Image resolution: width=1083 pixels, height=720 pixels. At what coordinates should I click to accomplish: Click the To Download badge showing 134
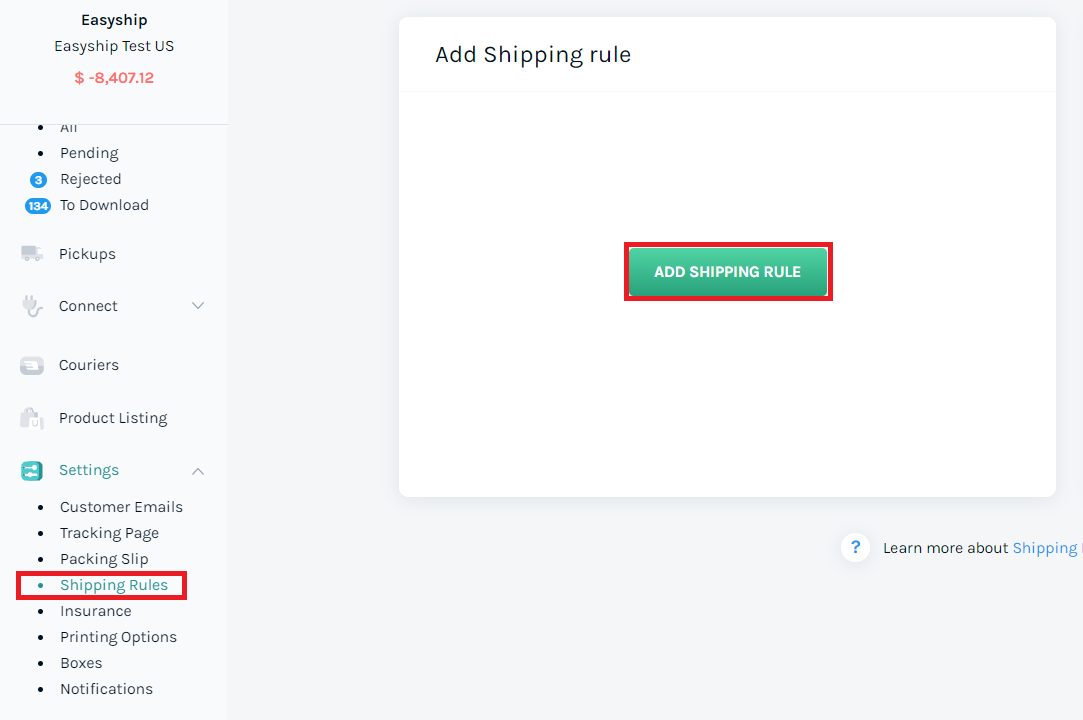(x=38, y=206)
